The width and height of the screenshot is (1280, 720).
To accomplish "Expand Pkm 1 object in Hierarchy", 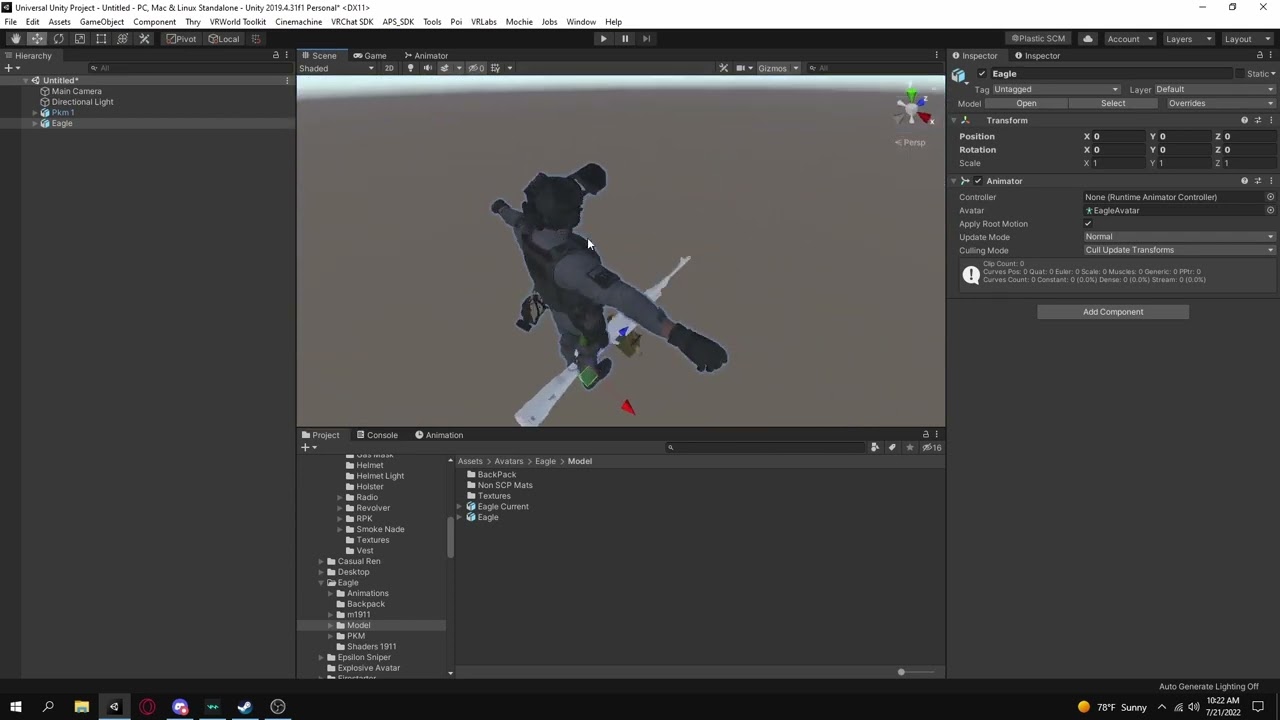I will [x=35, y=113].
